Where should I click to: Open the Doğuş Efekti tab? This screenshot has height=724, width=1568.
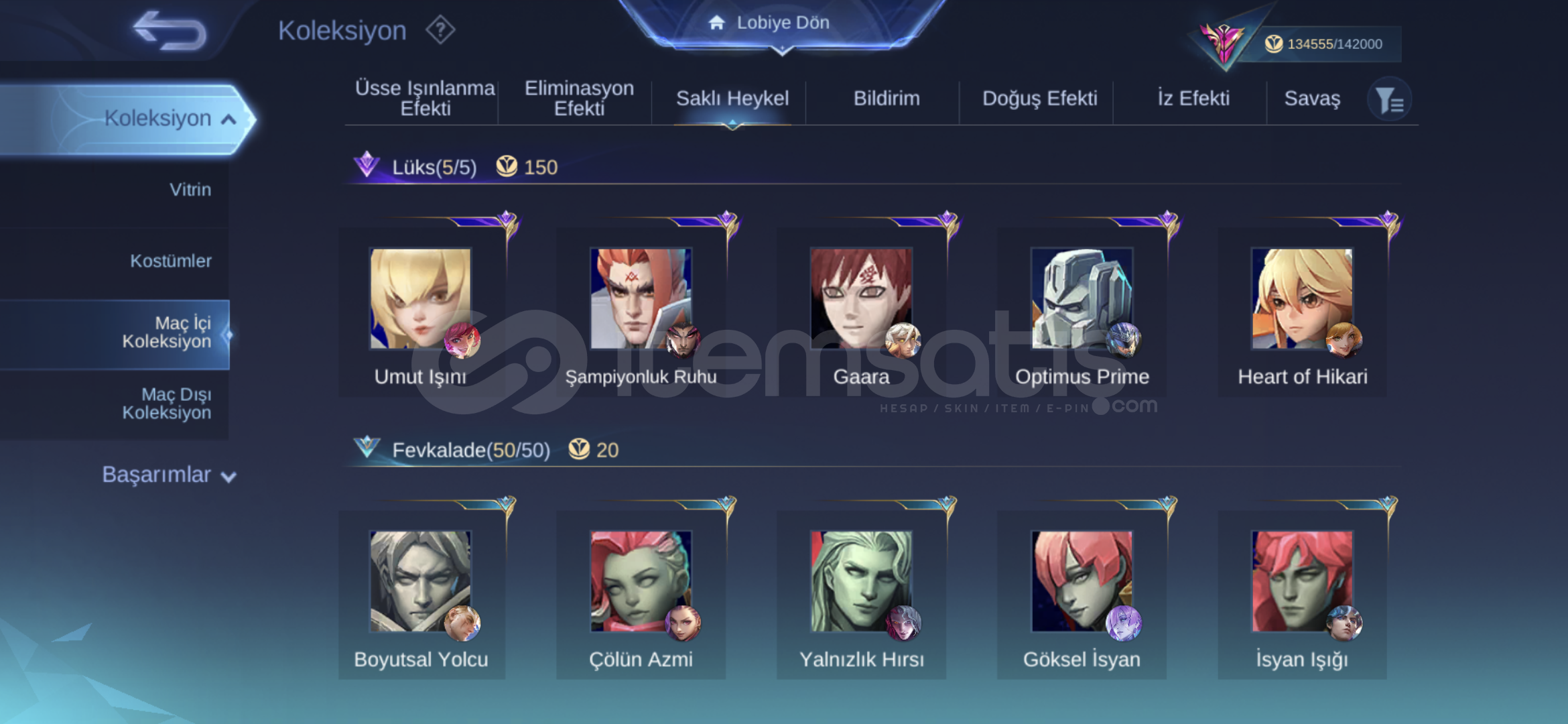(x=1039, y=99)
